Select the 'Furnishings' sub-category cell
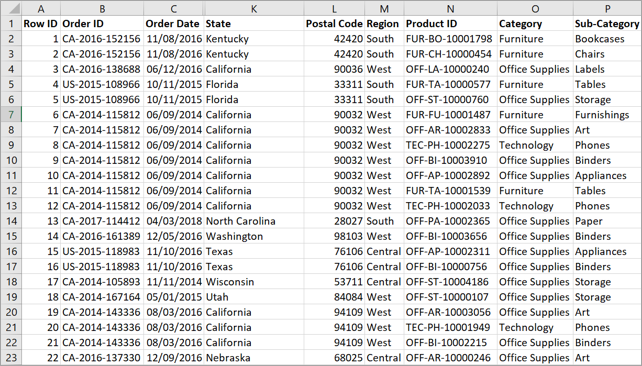The width and height of the screenshot is (642, 366). pos(607,115)
